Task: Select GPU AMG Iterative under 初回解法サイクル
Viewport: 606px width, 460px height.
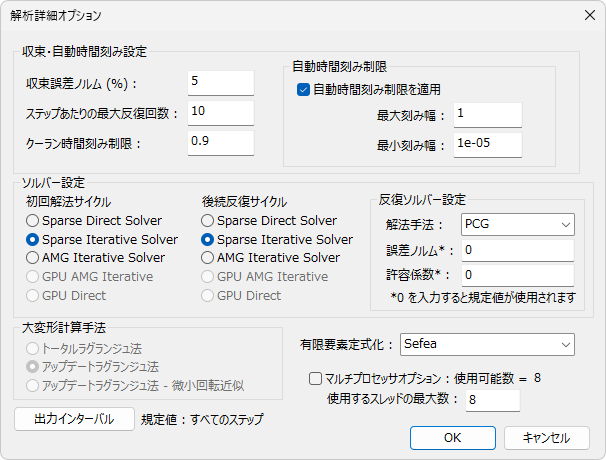Action: click(x=32, y=277)
